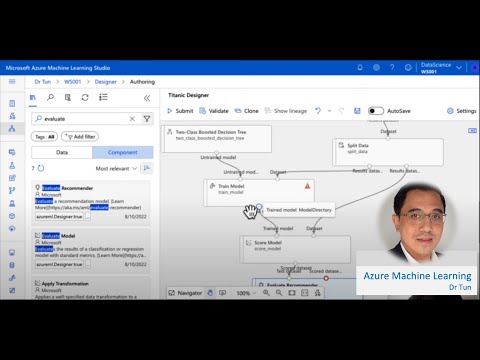Zoom out on the canvas
The width and height of the screenshot is (480, 360).
(x=279, y=293)
